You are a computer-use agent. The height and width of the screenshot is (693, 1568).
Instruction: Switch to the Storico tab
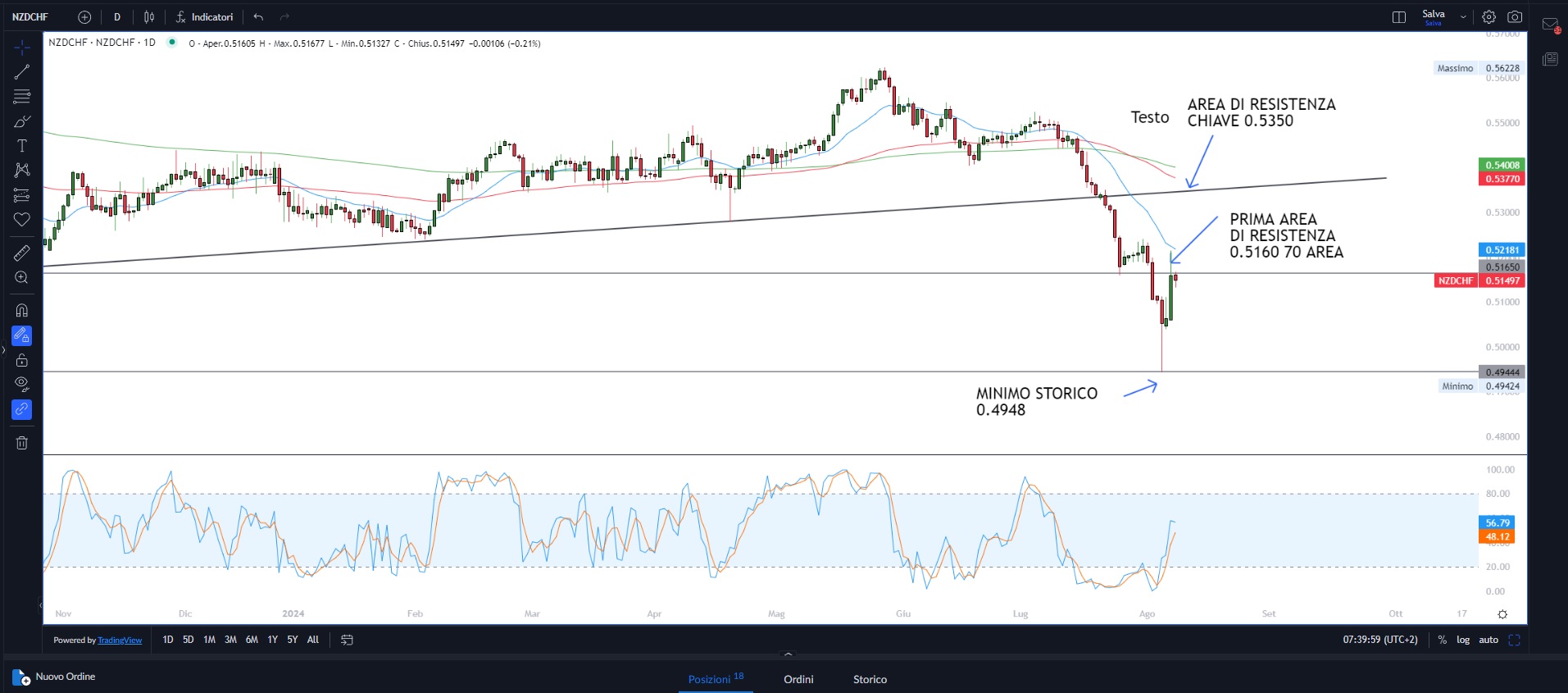(870, 679)
